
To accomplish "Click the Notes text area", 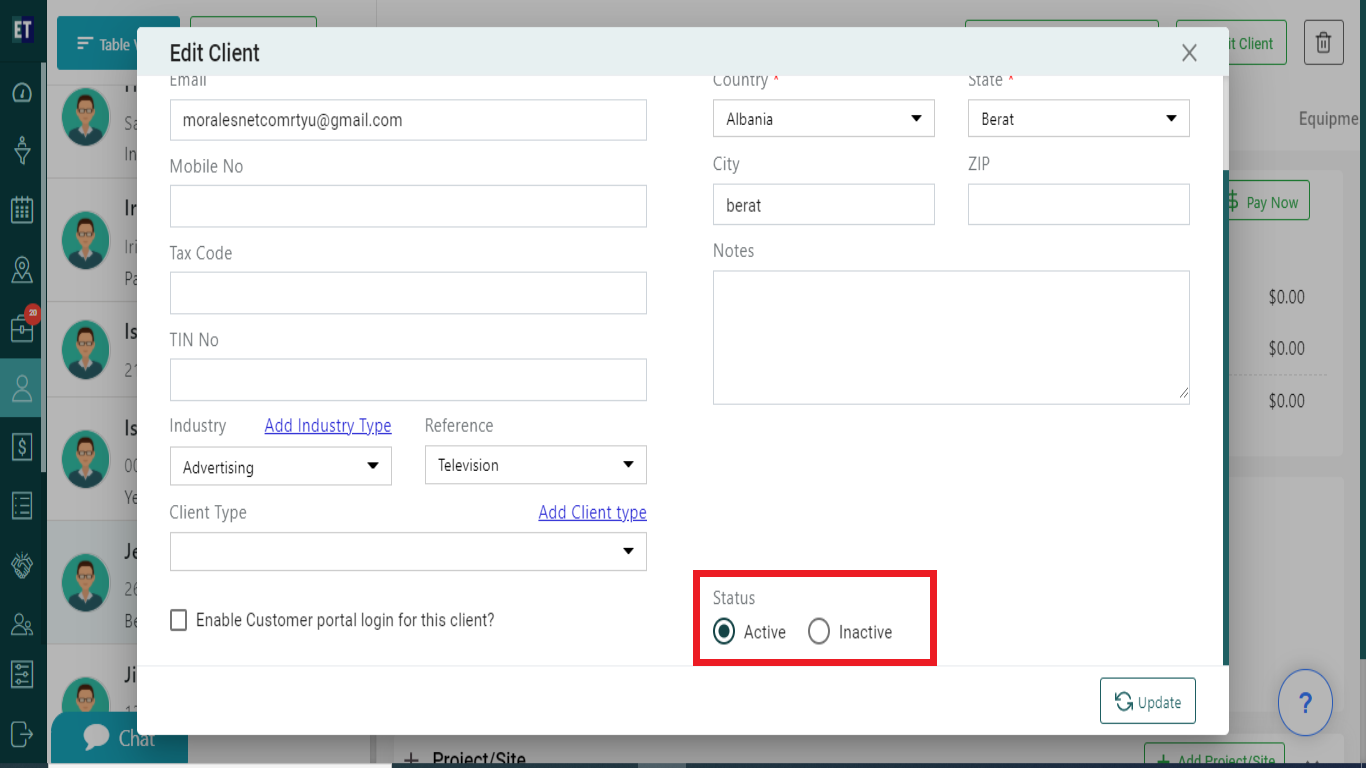I will coord(951,337).
